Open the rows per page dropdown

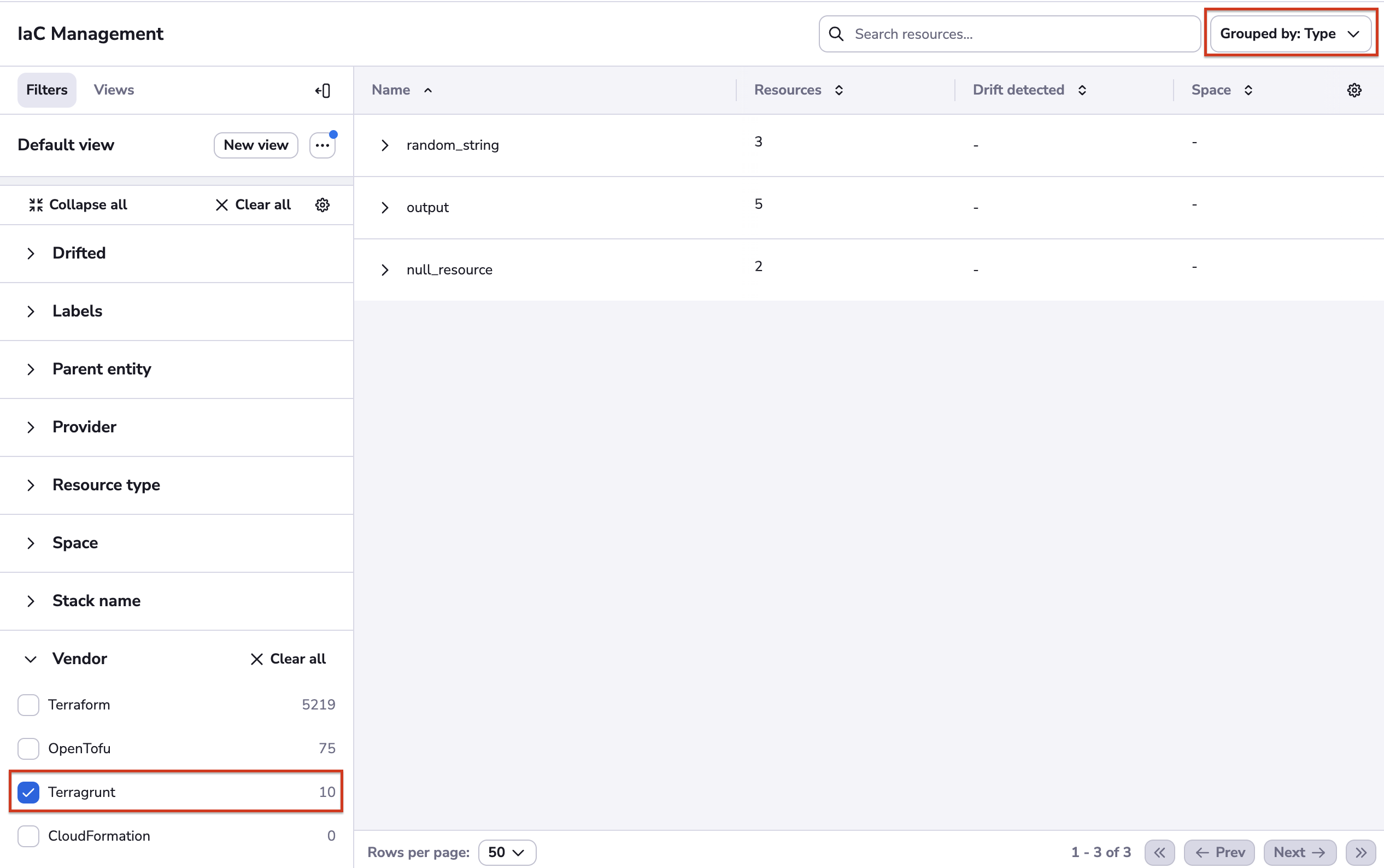click(x=506, y=852)
